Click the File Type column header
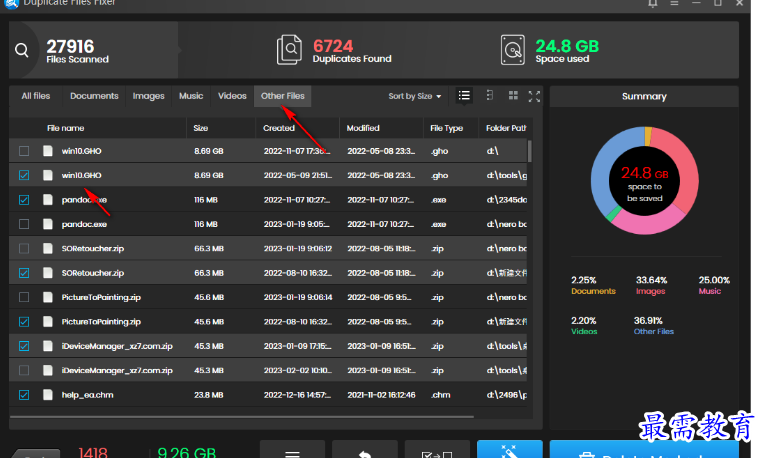Screen dimensions: 763x458 pyautogui.click(x=446, y=128)
